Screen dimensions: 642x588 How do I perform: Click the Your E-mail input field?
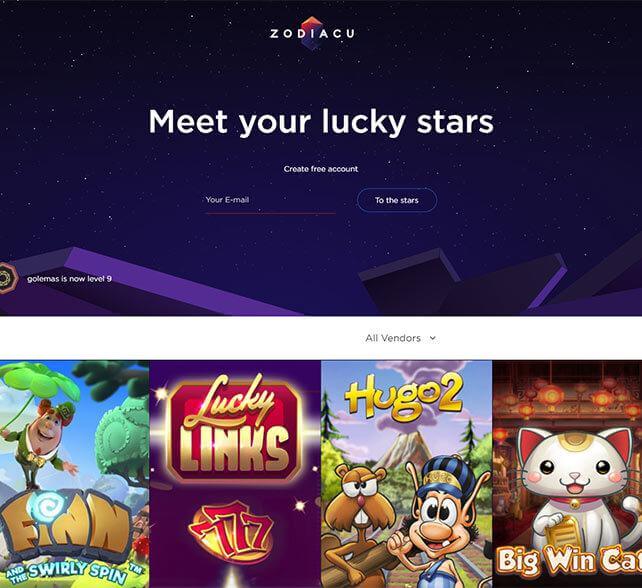270,201
